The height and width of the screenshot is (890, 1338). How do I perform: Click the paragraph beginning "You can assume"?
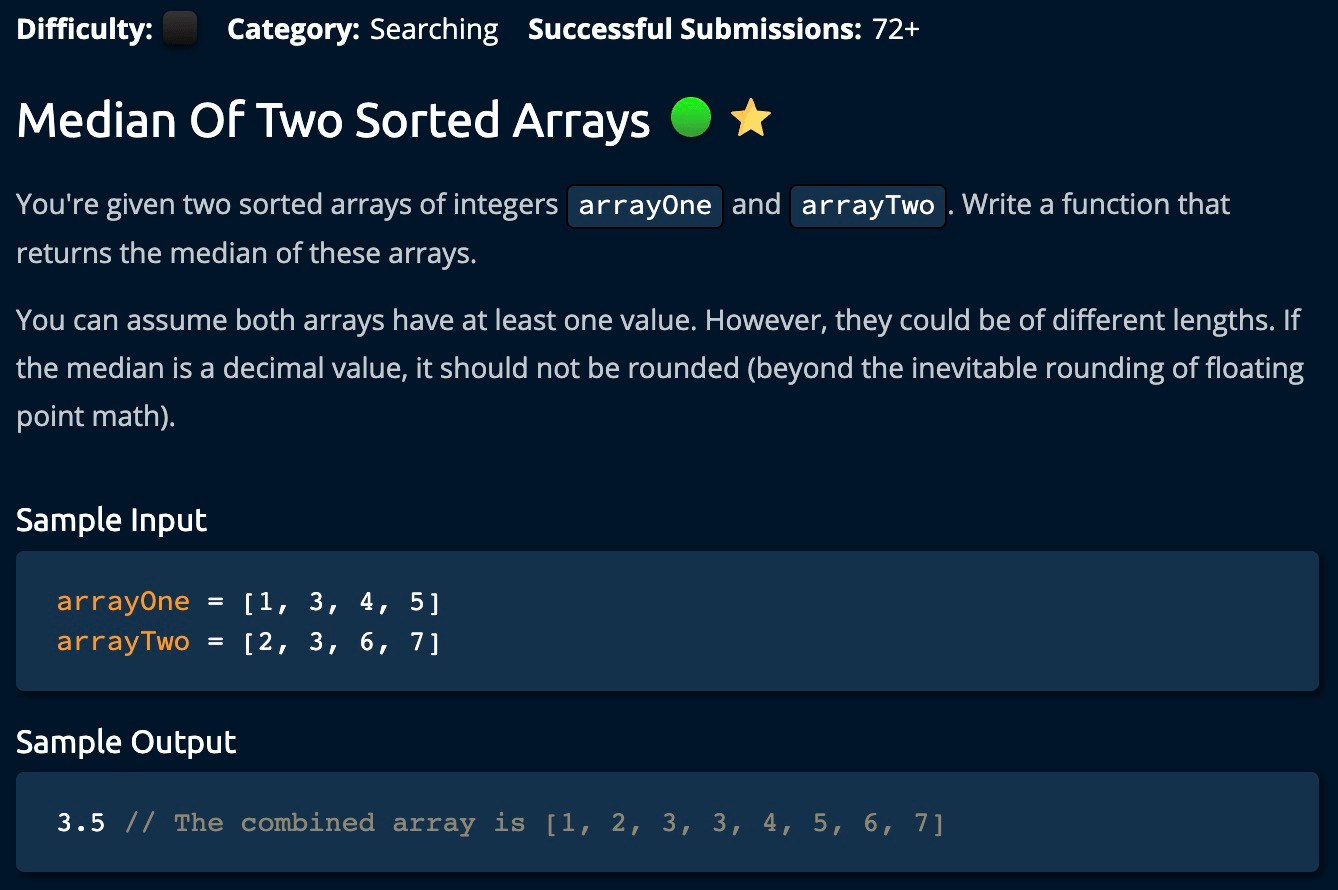660,368
